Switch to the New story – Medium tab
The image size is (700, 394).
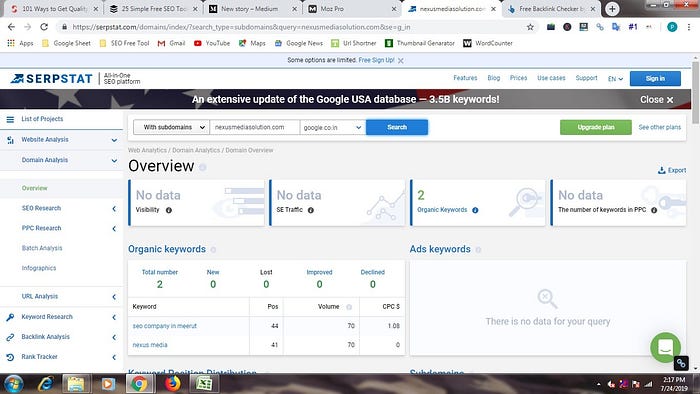click(252, 8)
